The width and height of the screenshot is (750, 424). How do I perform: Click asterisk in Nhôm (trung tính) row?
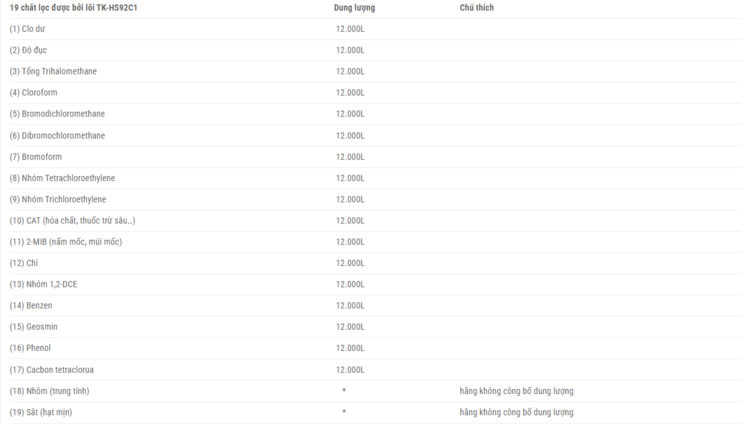click(x=344, y=391)
